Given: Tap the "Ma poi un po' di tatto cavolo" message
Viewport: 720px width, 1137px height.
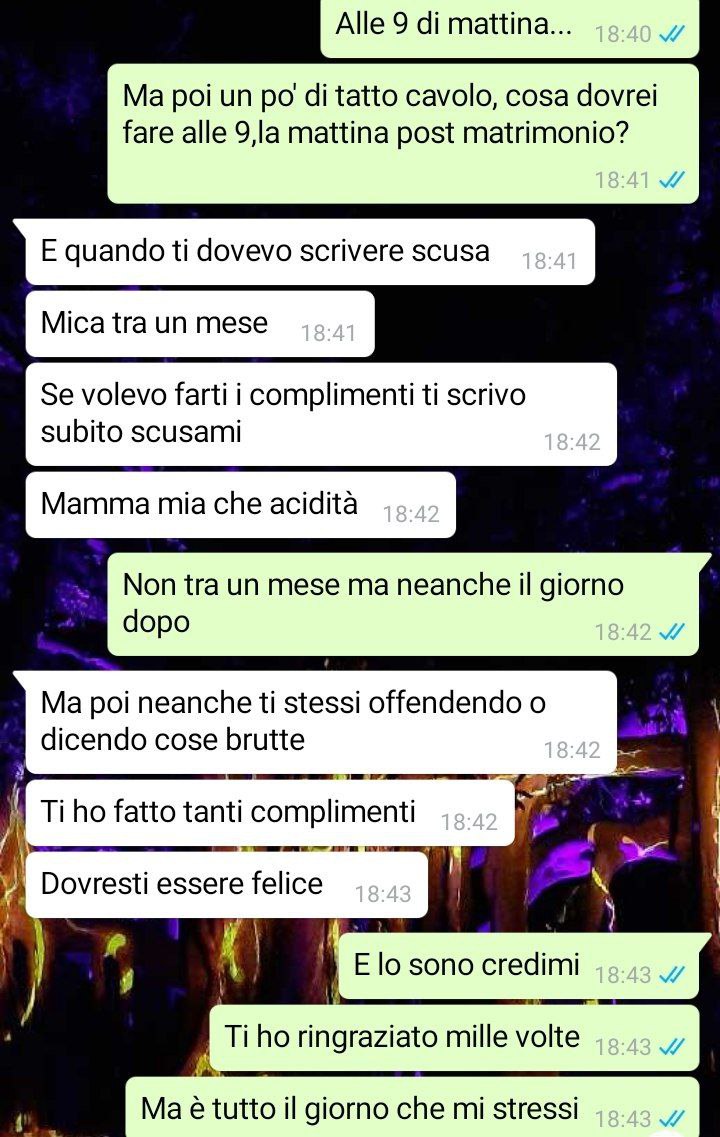Looking at the screenshot, I should coord(403,133).
